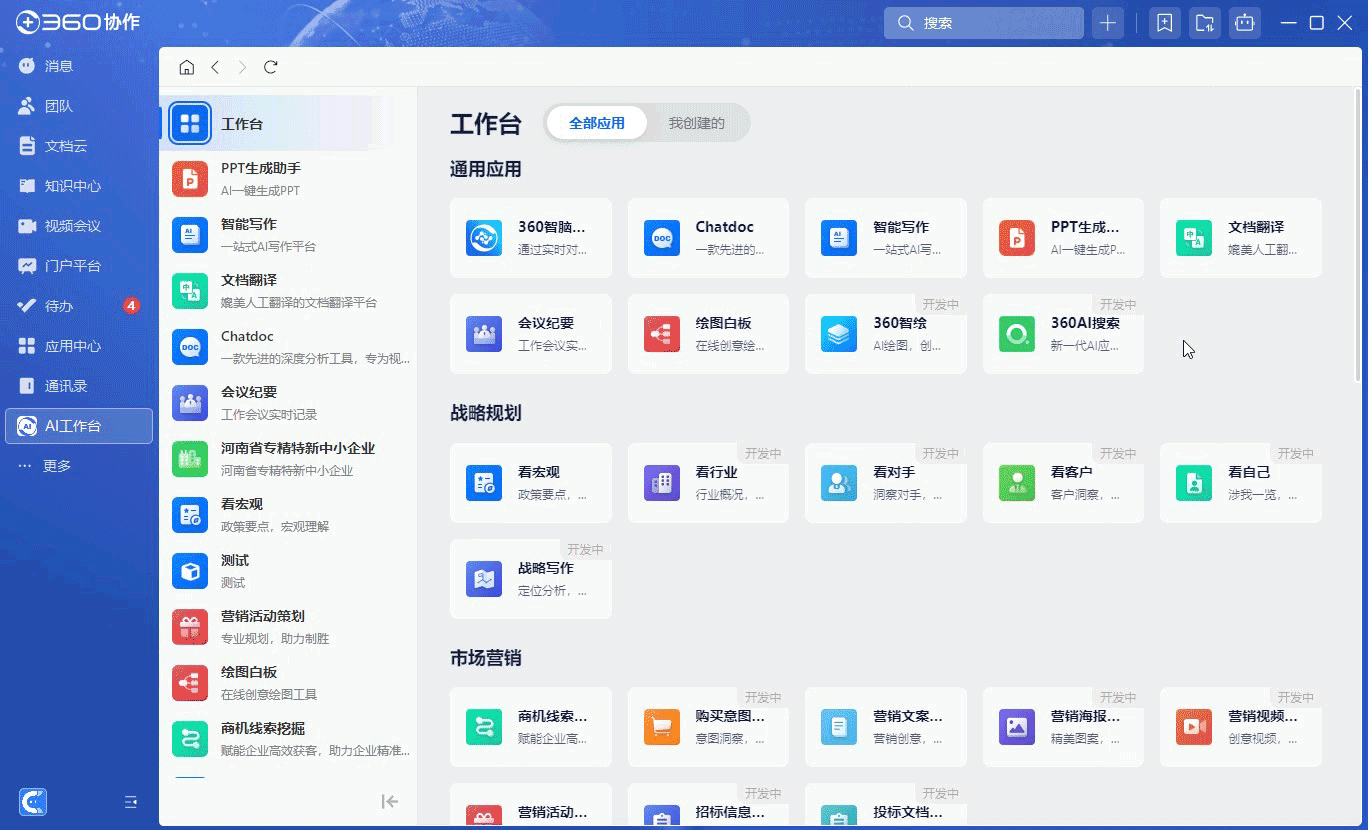The width and height of the screenshot is (1368, 830).
Task: Select 工作台 in the app list
Action: [x=288, y=124]
